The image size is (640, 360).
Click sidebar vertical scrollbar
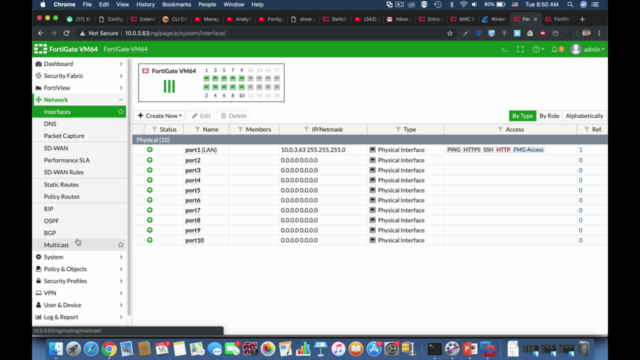pyautogui.click(x=129, y=187)
